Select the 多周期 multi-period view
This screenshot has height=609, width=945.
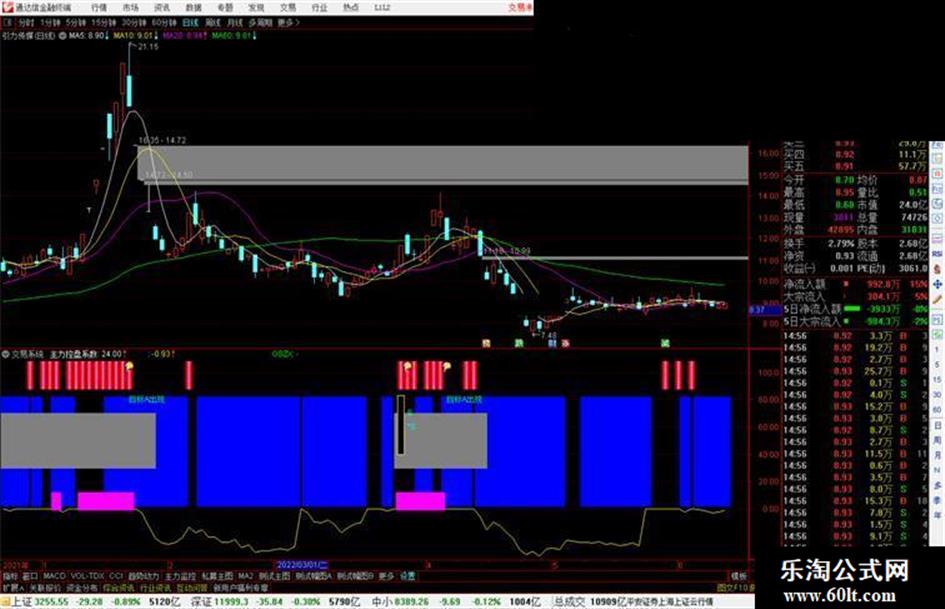[260, 23]
